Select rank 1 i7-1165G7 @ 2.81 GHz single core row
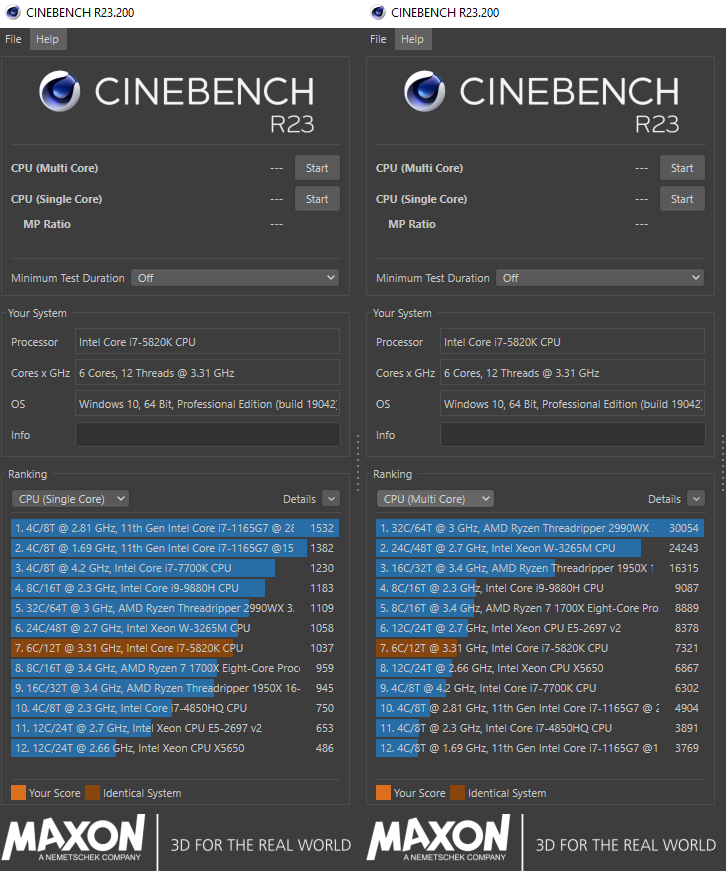This screenshot has height=871, width=726. click(x=175, y=528)
